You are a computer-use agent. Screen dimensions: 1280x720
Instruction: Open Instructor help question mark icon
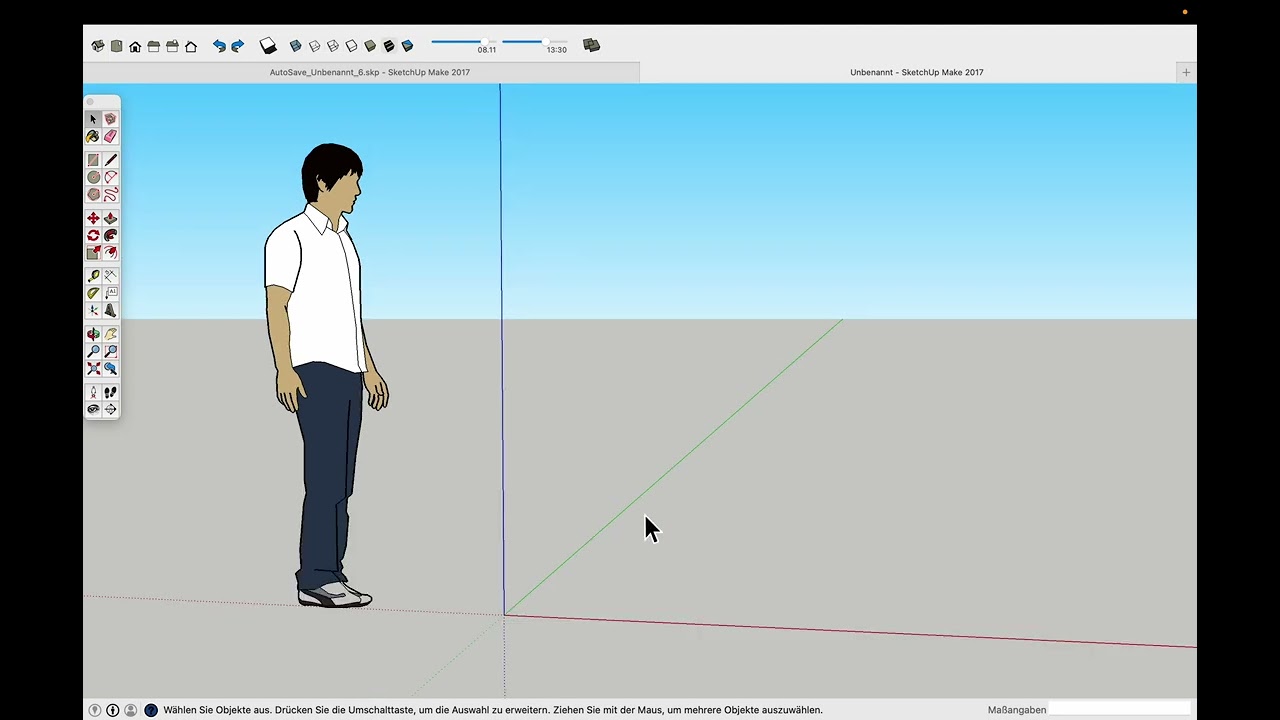click(151, 710)
